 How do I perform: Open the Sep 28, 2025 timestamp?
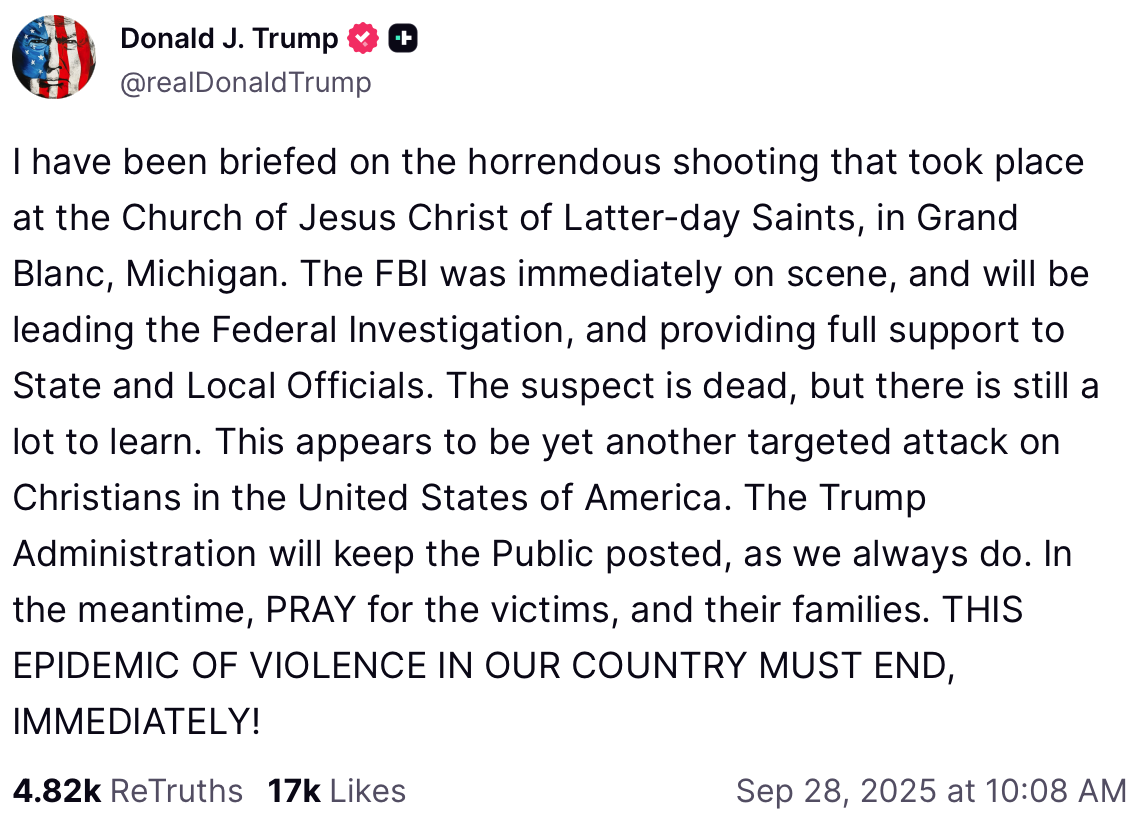pos(931,791)
